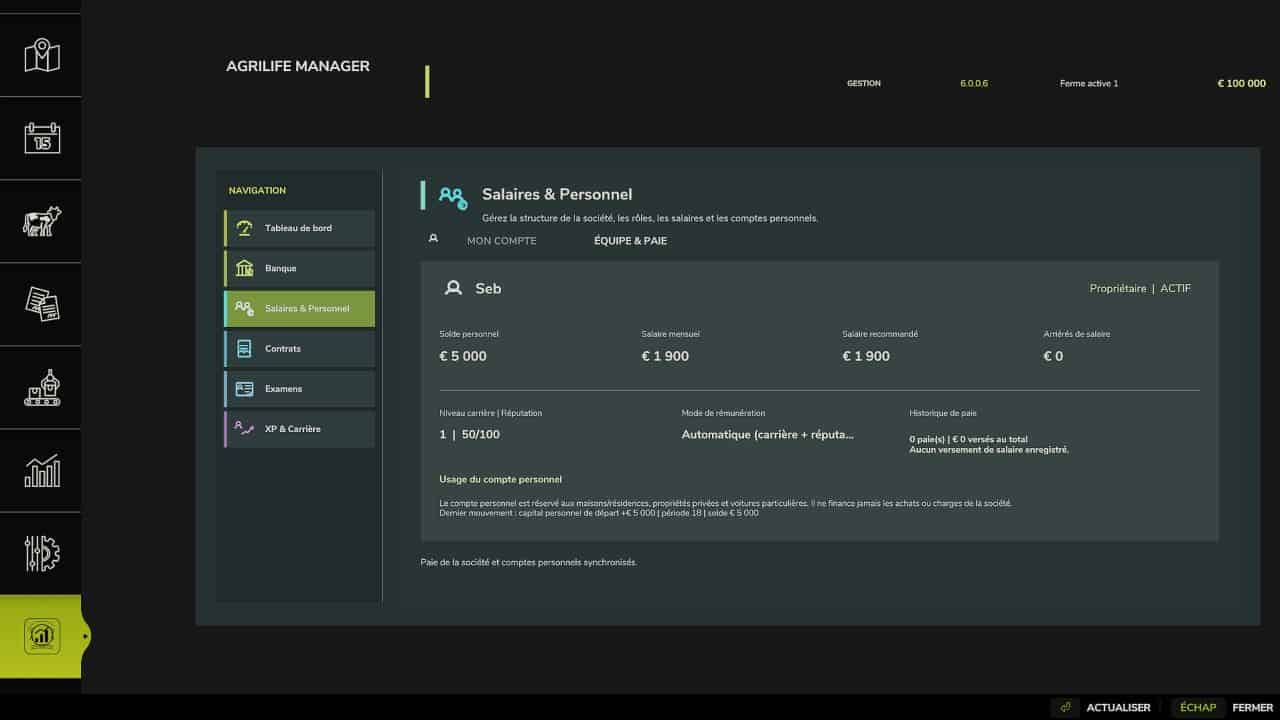
Task: Switch to the Mon Compte tab
Action: (502, 241)
